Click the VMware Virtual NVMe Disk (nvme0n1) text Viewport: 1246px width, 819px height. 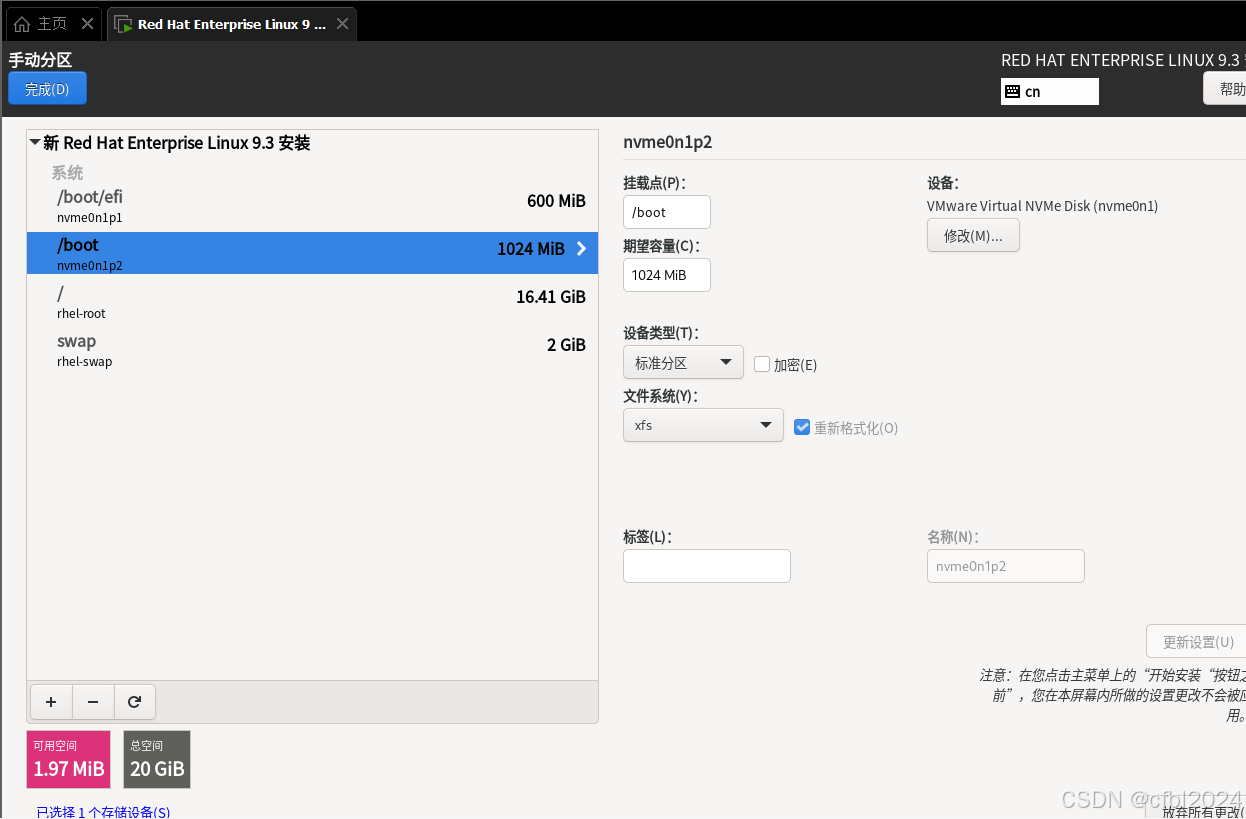click(1042, 206)
